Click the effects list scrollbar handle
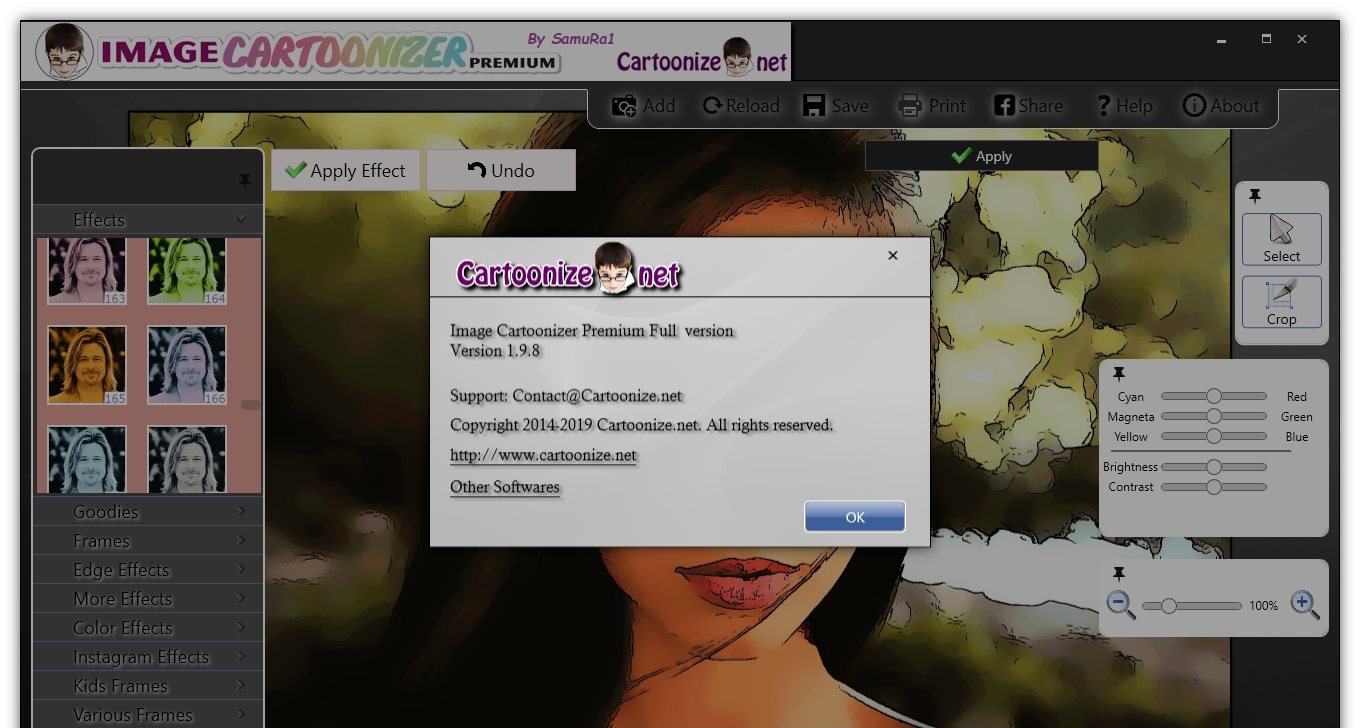1360x728 pixels. coord(251,405)
